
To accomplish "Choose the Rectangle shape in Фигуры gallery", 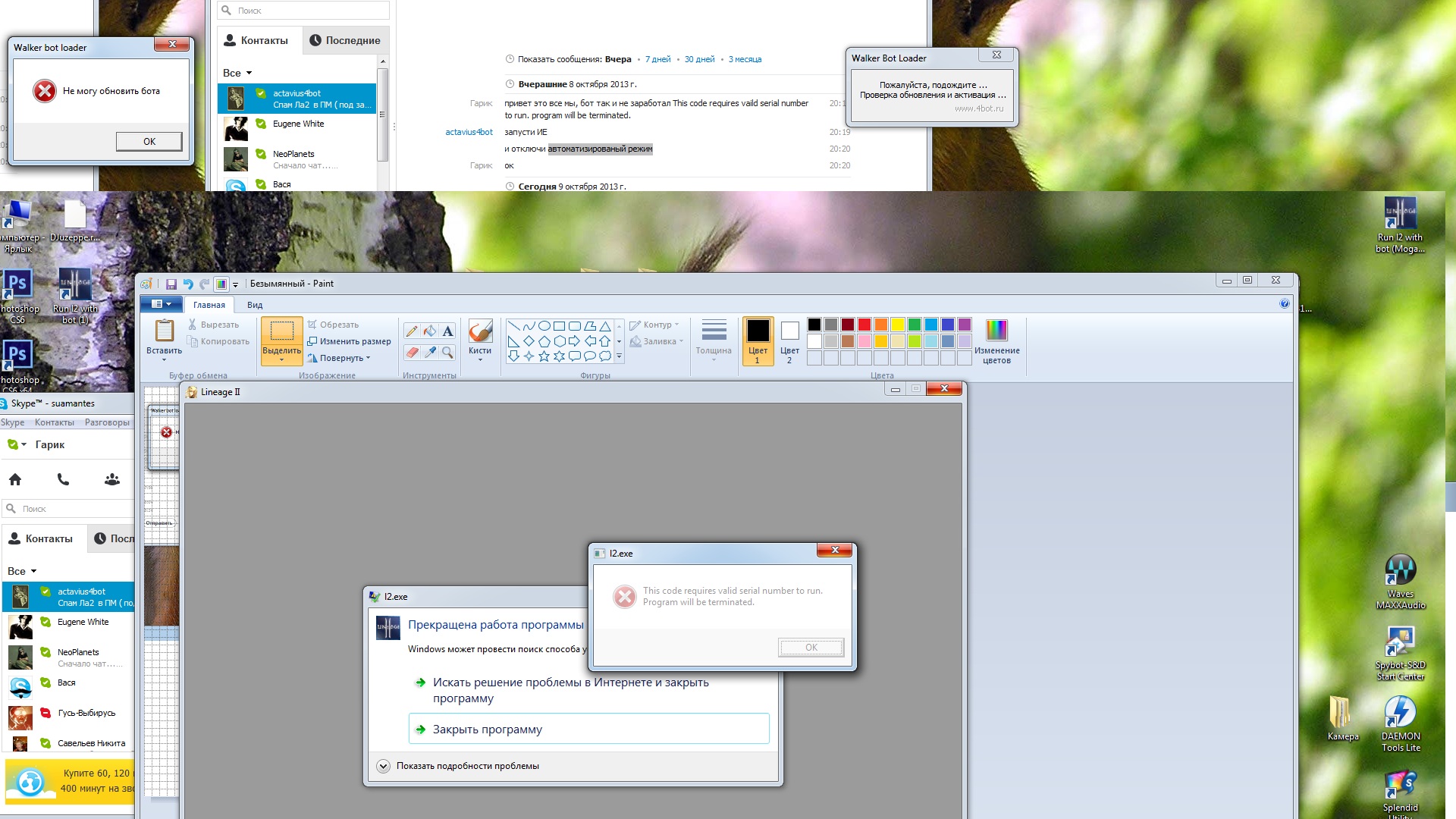I will pyautogui.click(x=560, y=326).
